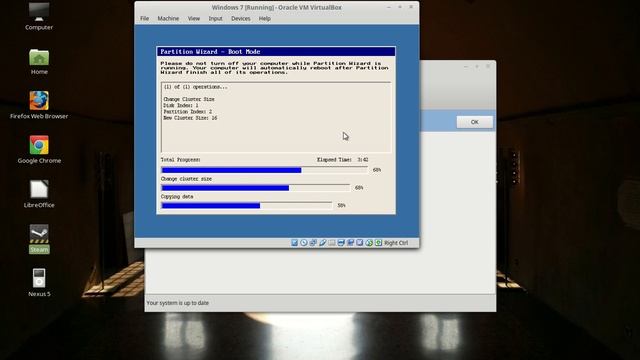Select the Nexus 5 device desktop icon
This screenshot has width=640, height=360.
click(x=39, y=283)
